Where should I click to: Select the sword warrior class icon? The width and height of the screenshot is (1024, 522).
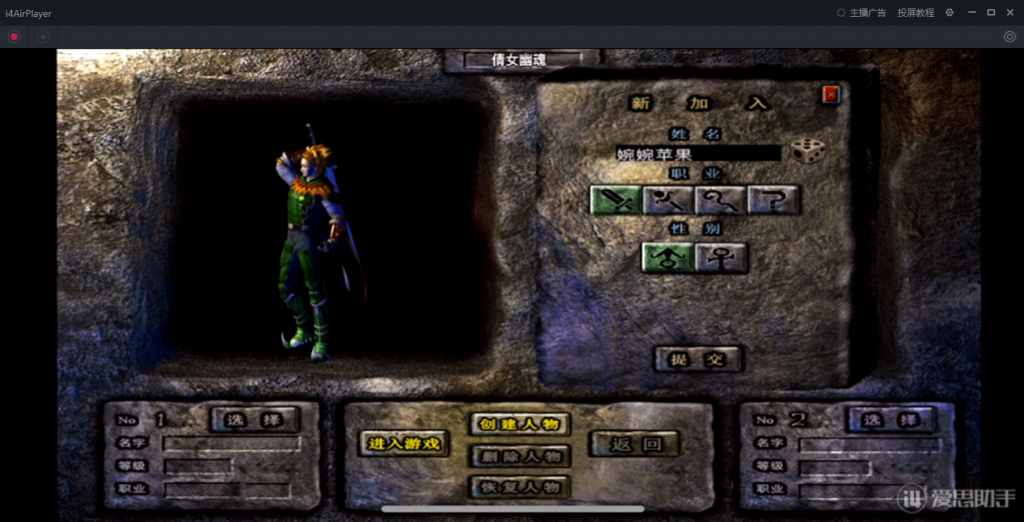pyautogui.click(x=615, y=200)
